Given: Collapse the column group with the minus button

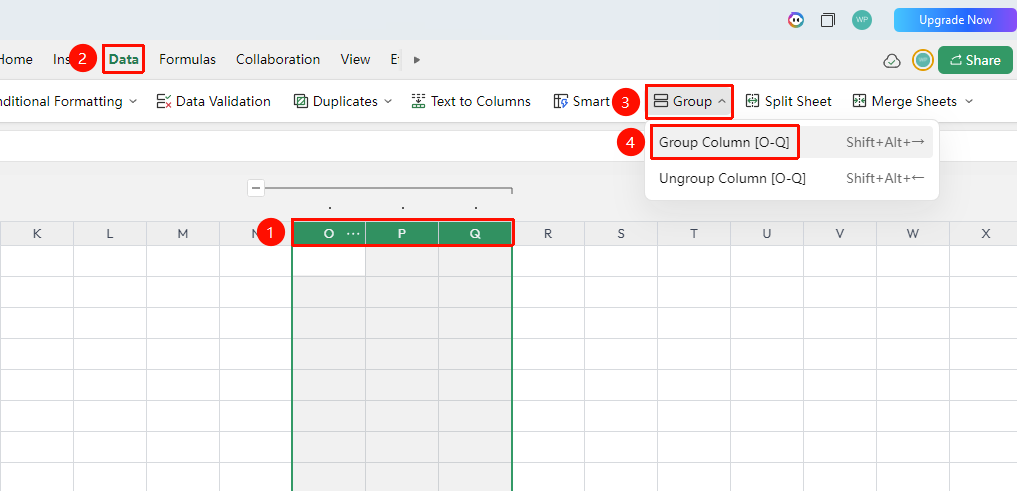Looking at the screenshot, I should tap(256, 188).
